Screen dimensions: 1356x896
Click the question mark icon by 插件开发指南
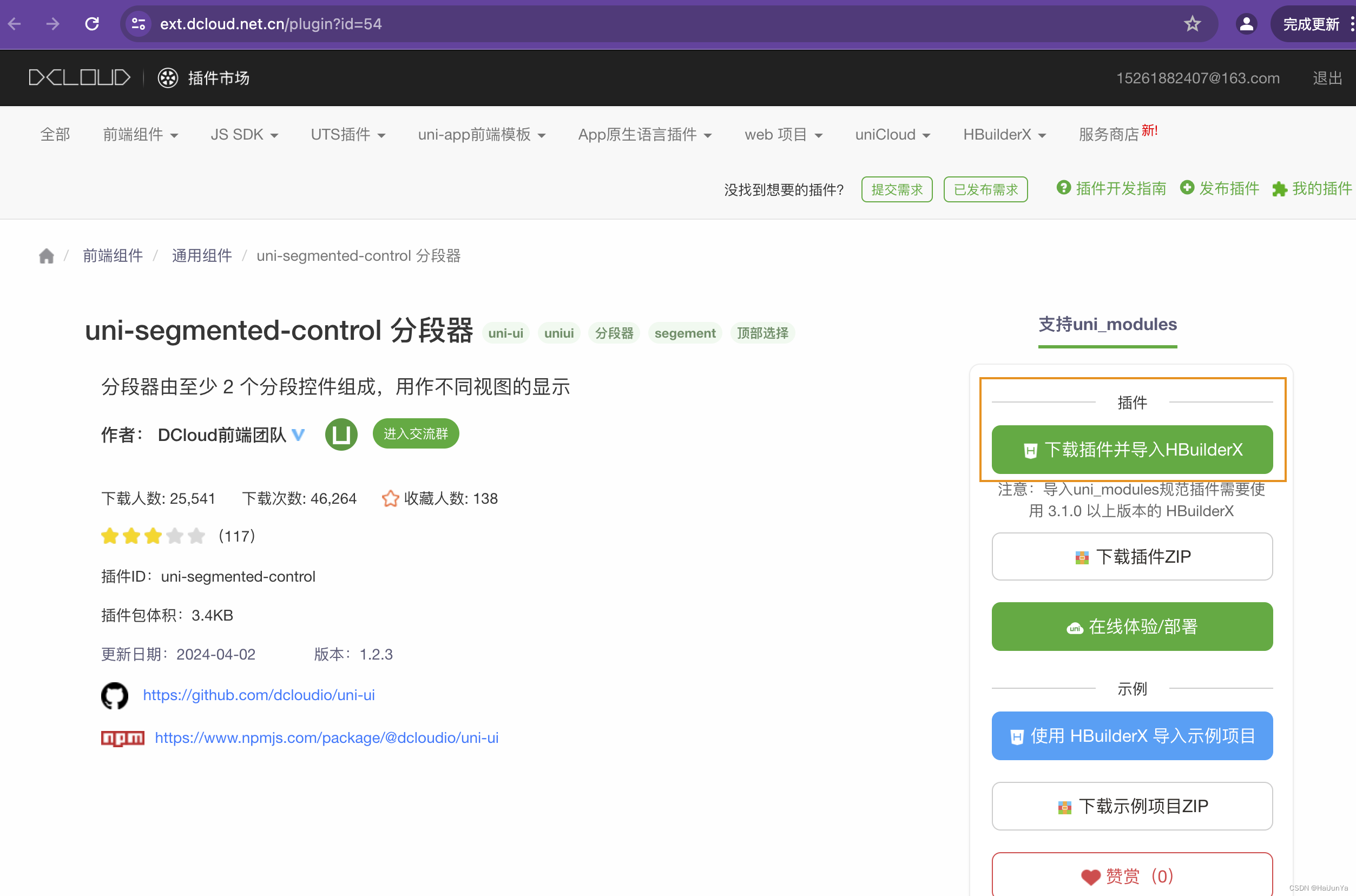point(1063,187)
